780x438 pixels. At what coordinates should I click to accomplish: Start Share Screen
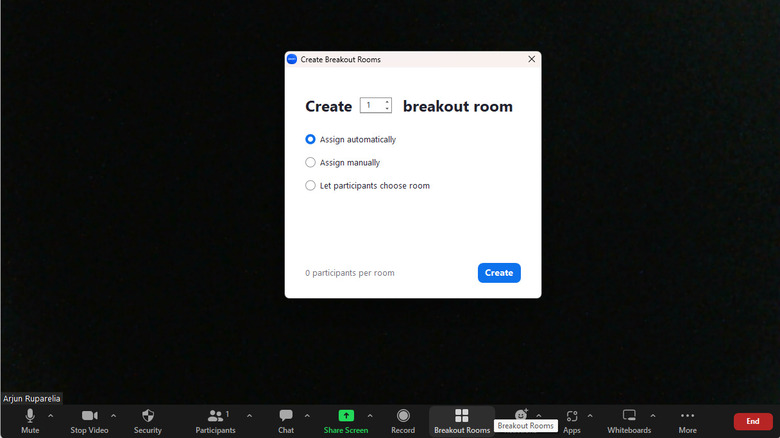[346, 421]
